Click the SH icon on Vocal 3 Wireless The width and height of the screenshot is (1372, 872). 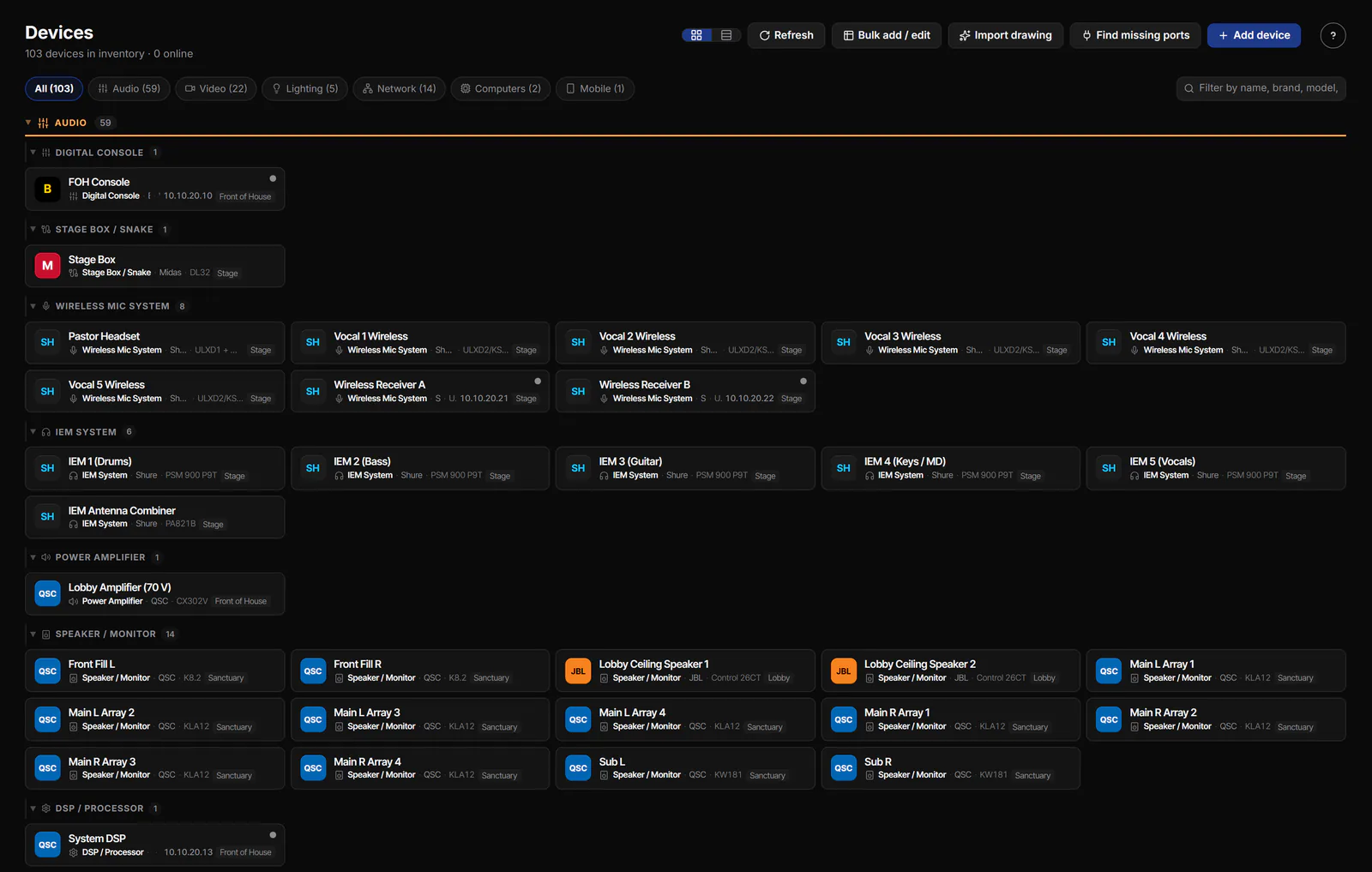point(844,342)
